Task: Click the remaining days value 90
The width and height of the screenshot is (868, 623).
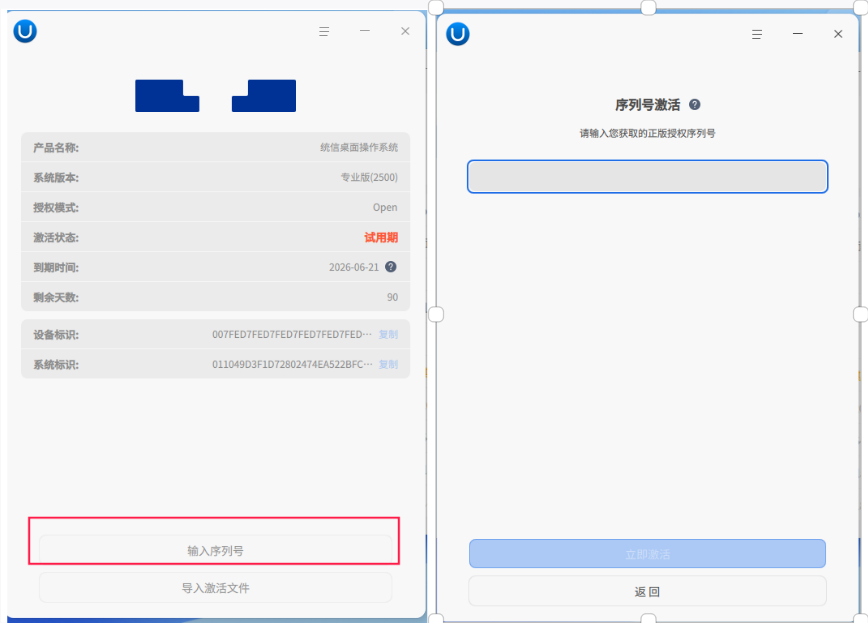Action: (x=392, y=297)
